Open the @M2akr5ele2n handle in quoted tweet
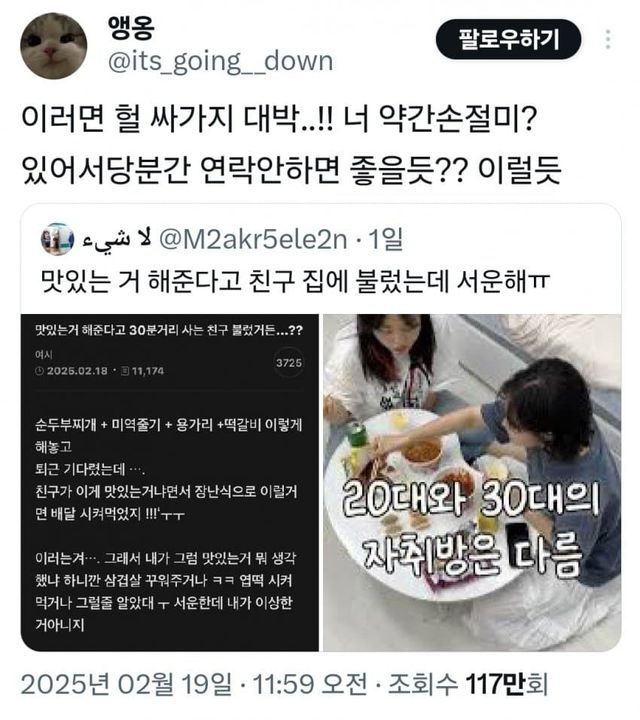Screen dimensions: 640x720 [253, 239]
